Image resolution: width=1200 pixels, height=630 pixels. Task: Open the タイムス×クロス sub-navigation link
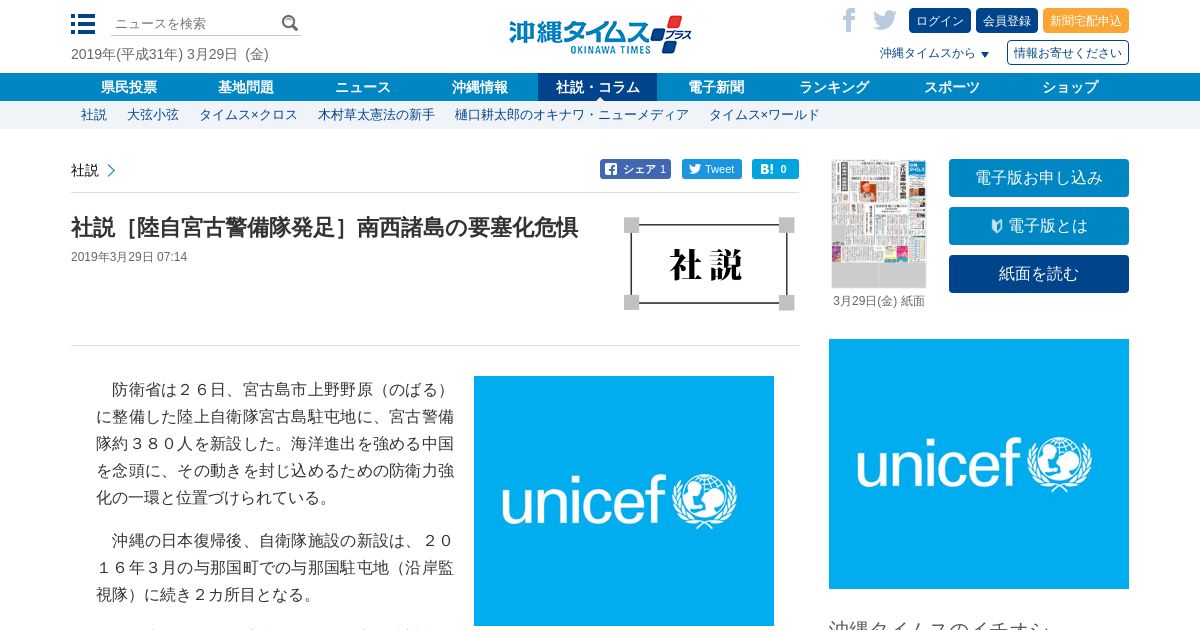coord(248,115)
